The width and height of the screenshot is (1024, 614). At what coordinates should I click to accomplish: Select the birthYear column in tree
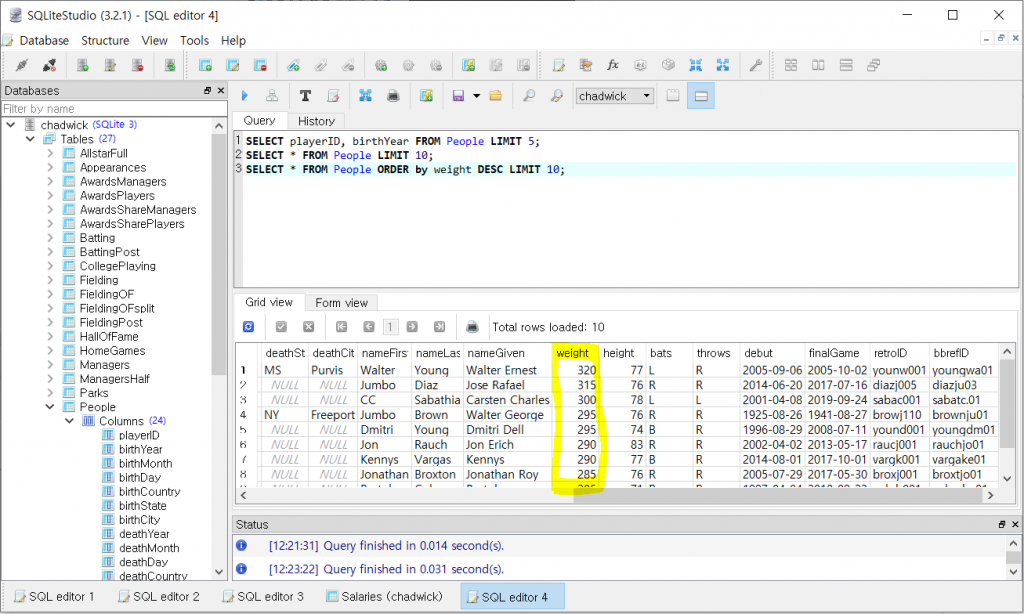pos(140,449)
